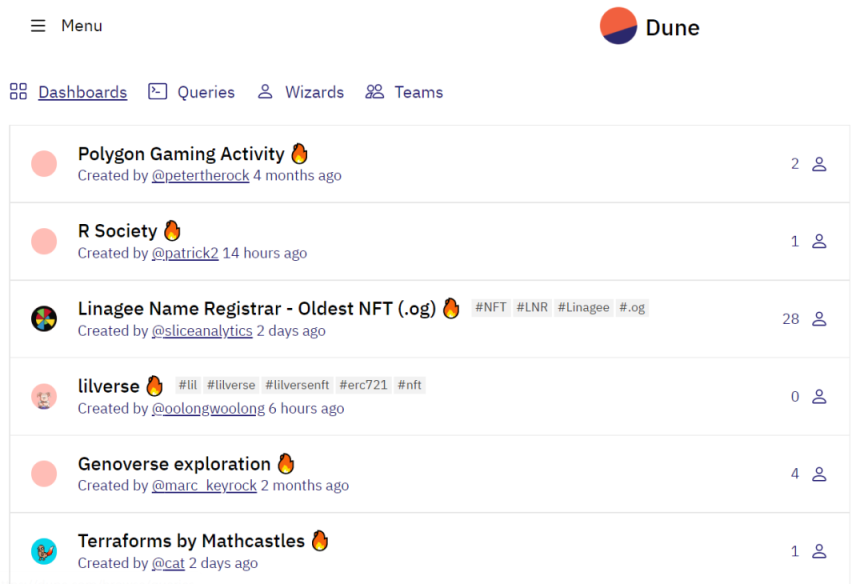This screenshot has width=864, height=584.
Task: Go to Dune home via wordmark
Action: (x=673, y=28)
